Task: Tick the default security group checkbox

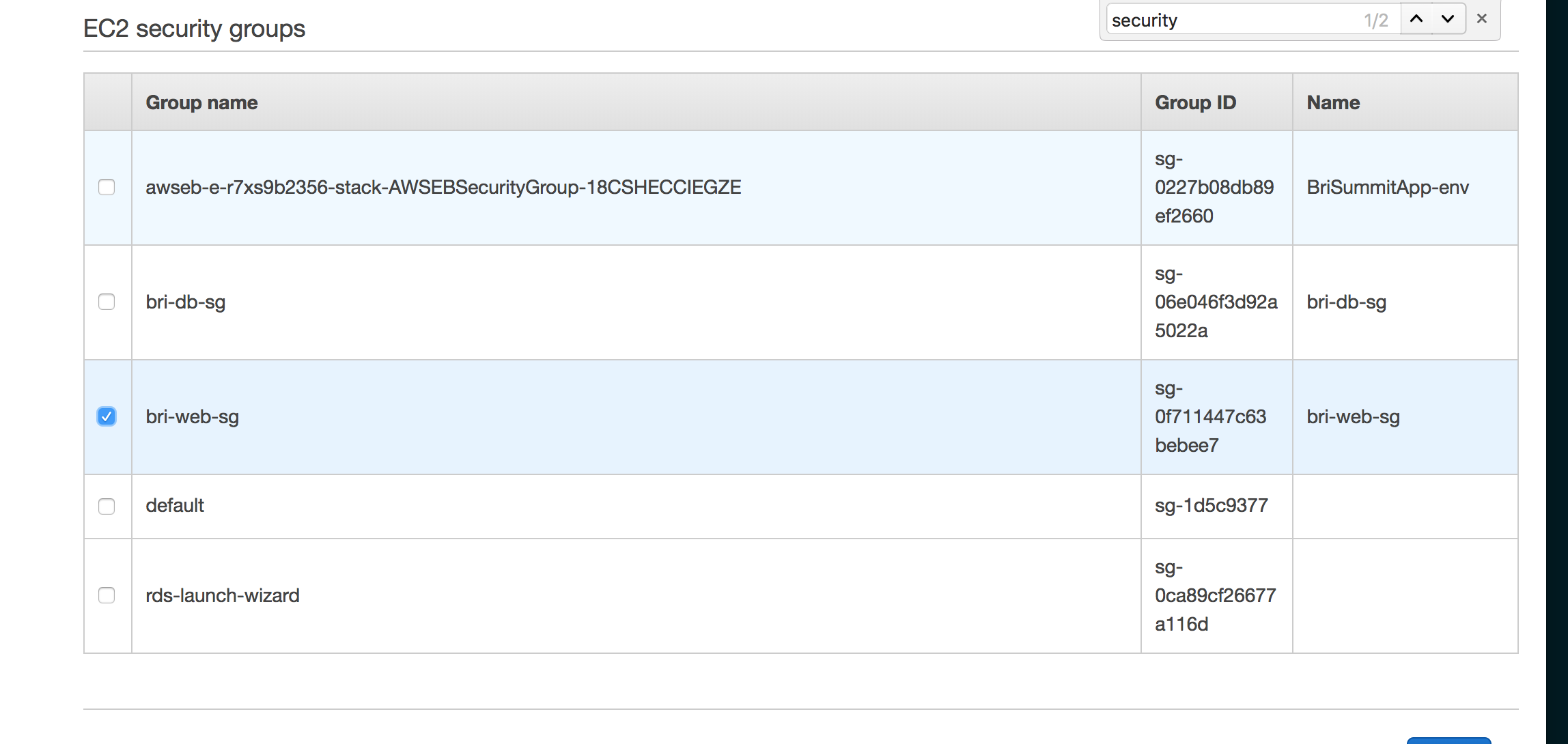Action: (x=107, y=506)
